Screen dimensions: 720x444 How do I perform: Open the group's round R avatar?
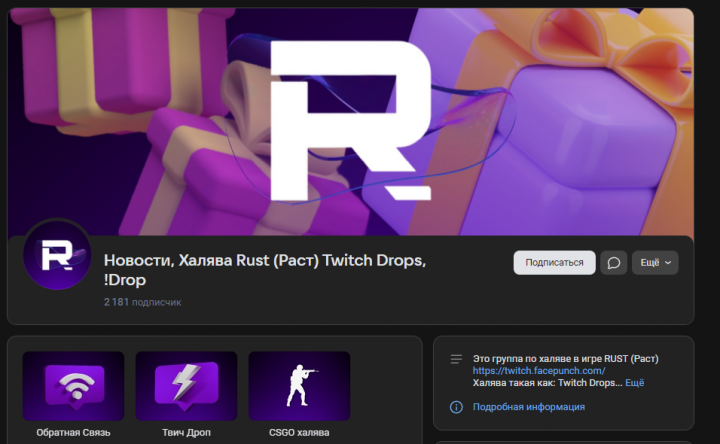coord(57,255)
